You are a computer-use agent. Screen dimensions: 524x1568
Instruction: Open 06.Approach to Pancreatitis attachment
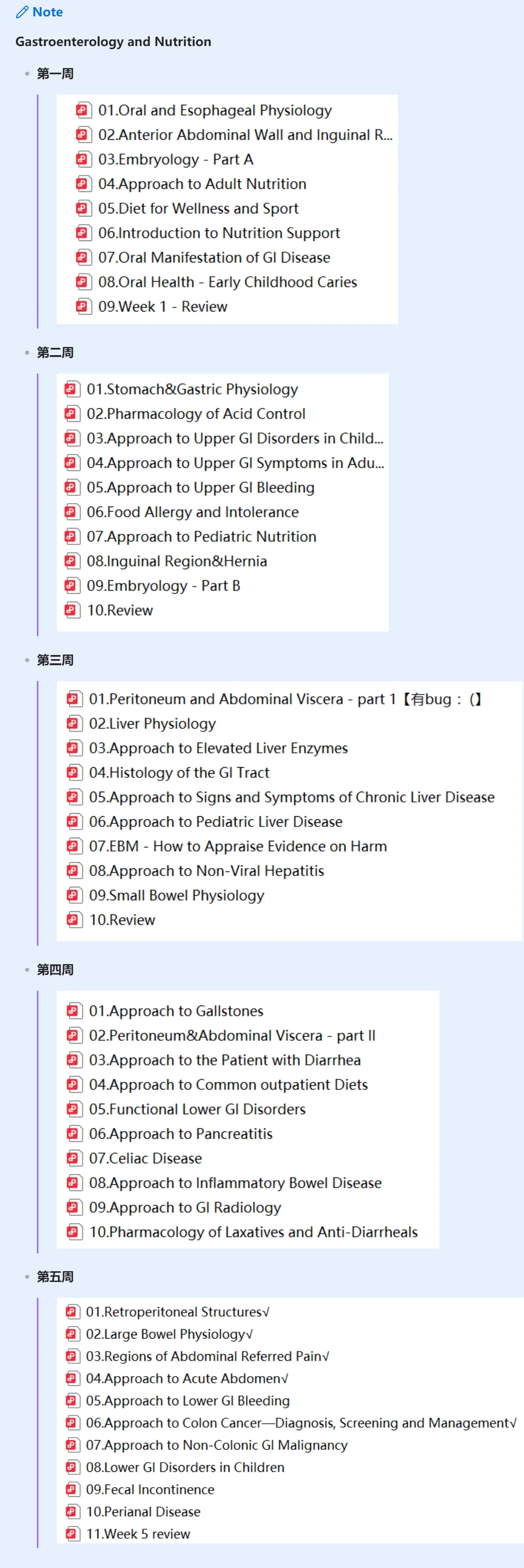coord(180,1134)
